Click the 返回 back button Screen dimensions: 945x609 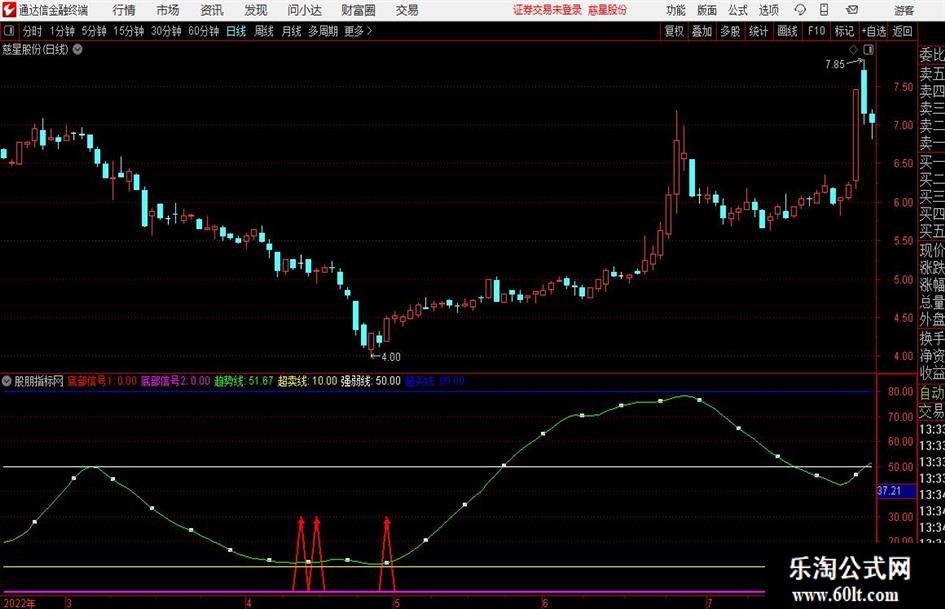pyautogui.click(x=903, y=31)
